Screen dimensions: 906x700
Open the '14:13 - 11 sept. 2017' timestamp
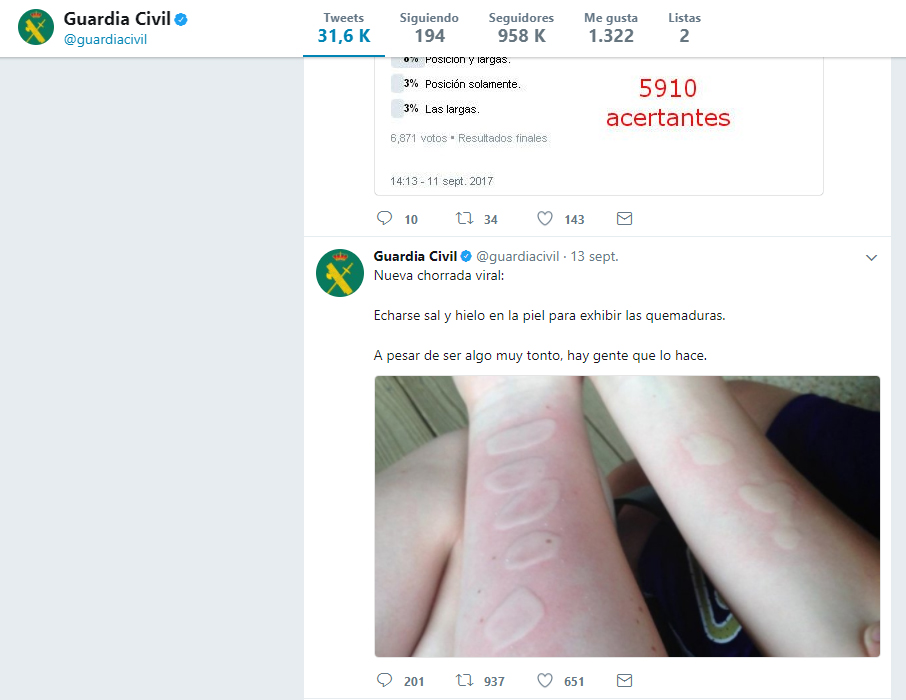tap(441, 181)
